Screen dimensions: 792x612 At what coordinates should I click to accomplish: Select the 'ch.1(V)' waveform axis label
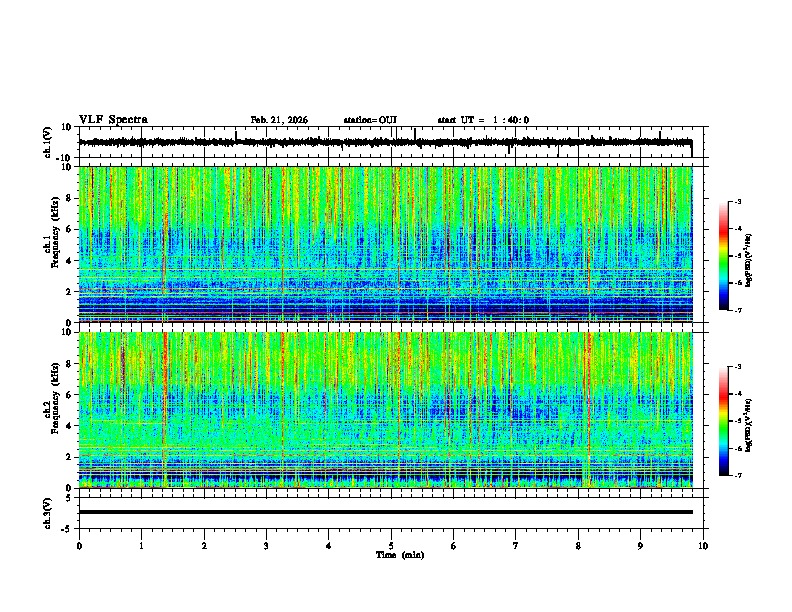click(48, 142)
